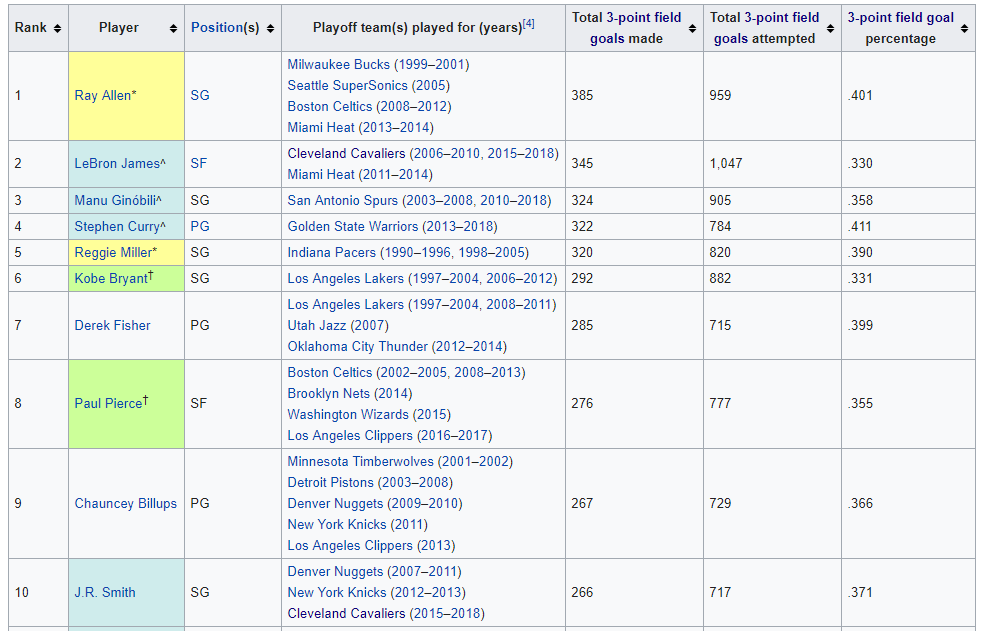Open Chauncey Billups player page
The height and width of the screenshot is (631, 982).
126,503
